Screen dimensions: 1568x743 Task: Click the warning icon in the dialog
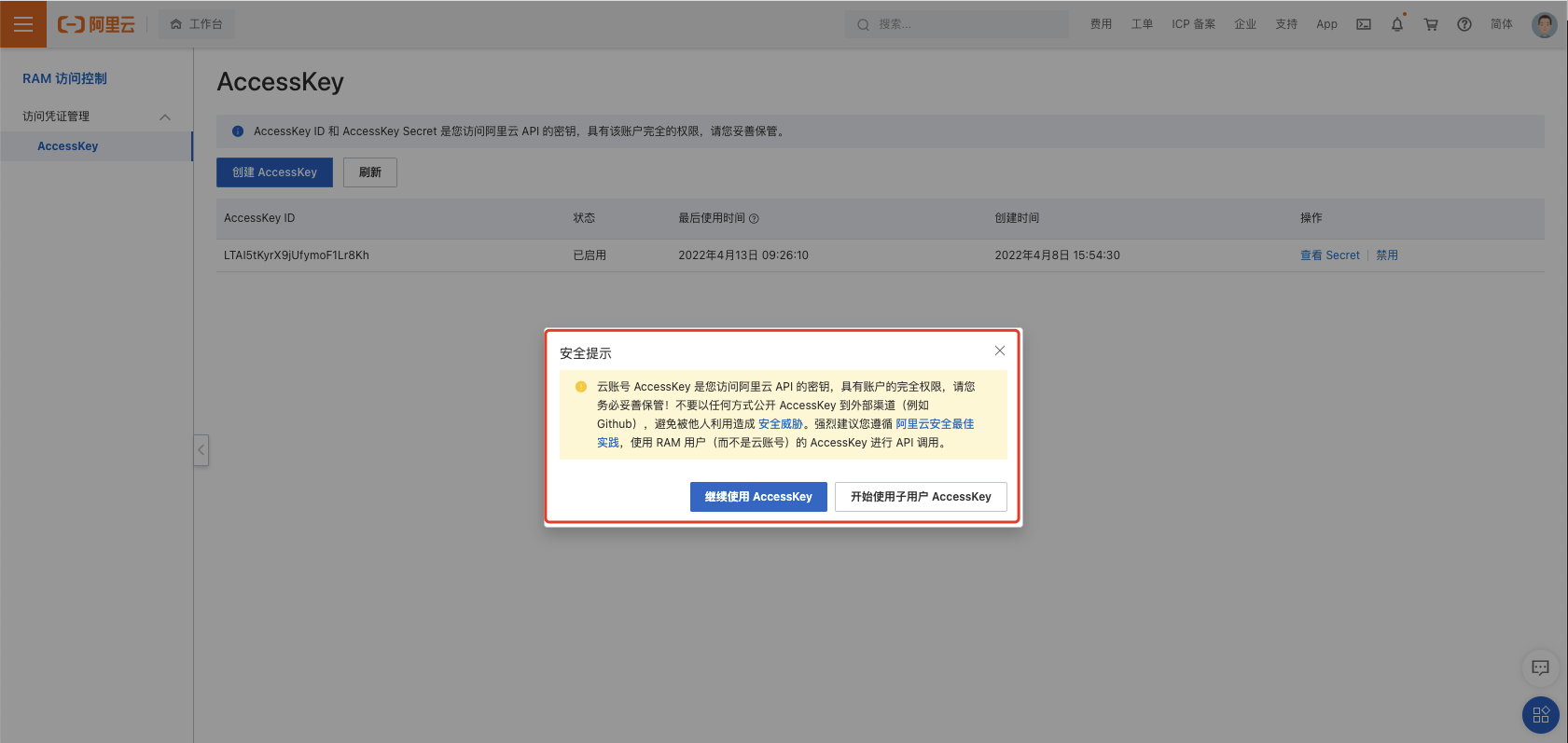(x=581, y=387)
